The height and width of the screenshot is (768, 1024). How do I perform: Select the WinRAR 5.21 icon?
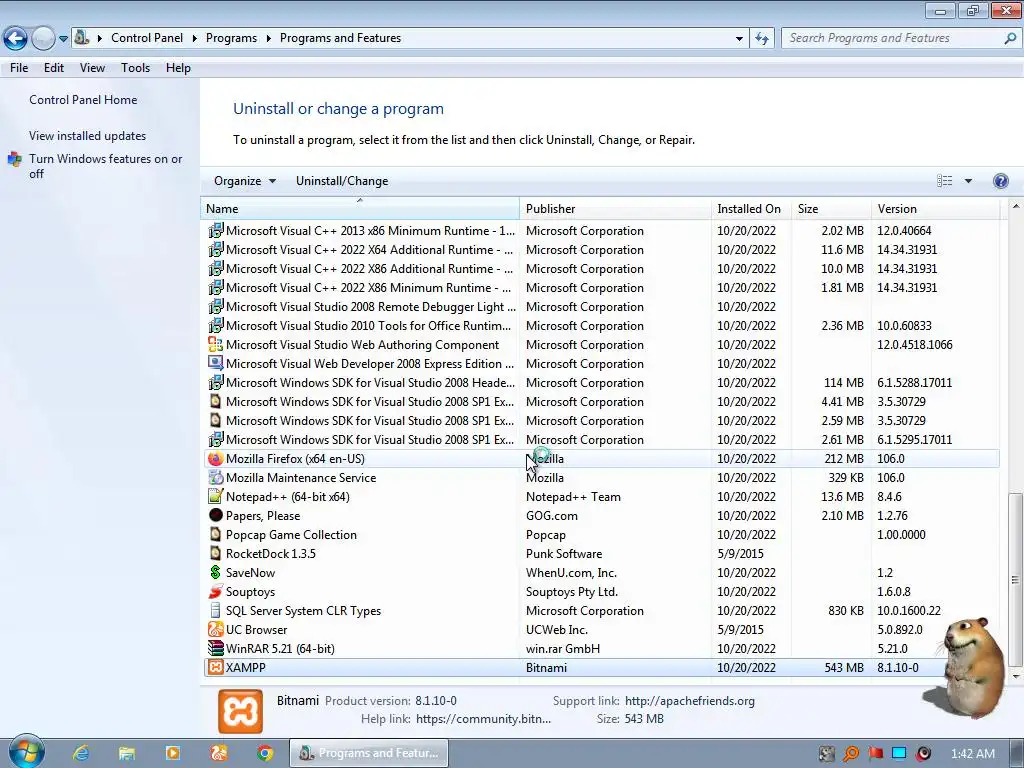point(216,648)
